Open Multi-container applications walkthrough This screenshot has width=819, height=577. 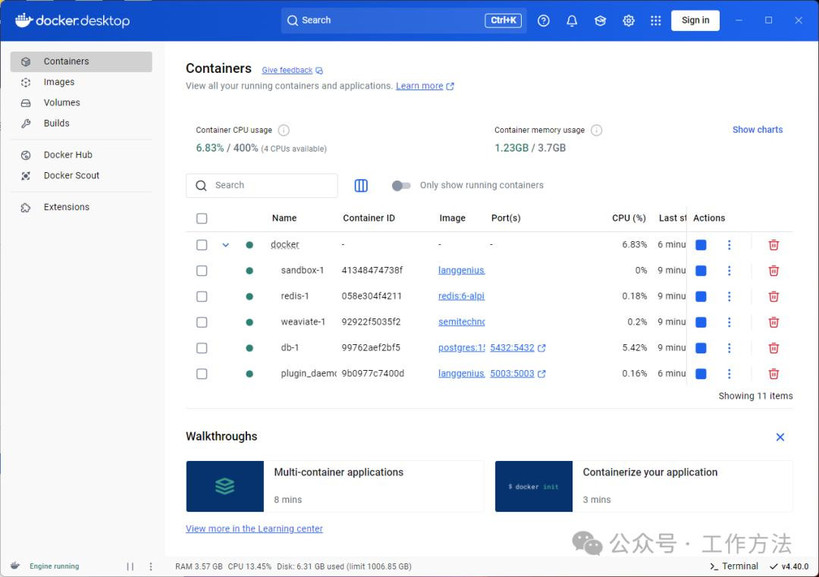pos(335,486)
